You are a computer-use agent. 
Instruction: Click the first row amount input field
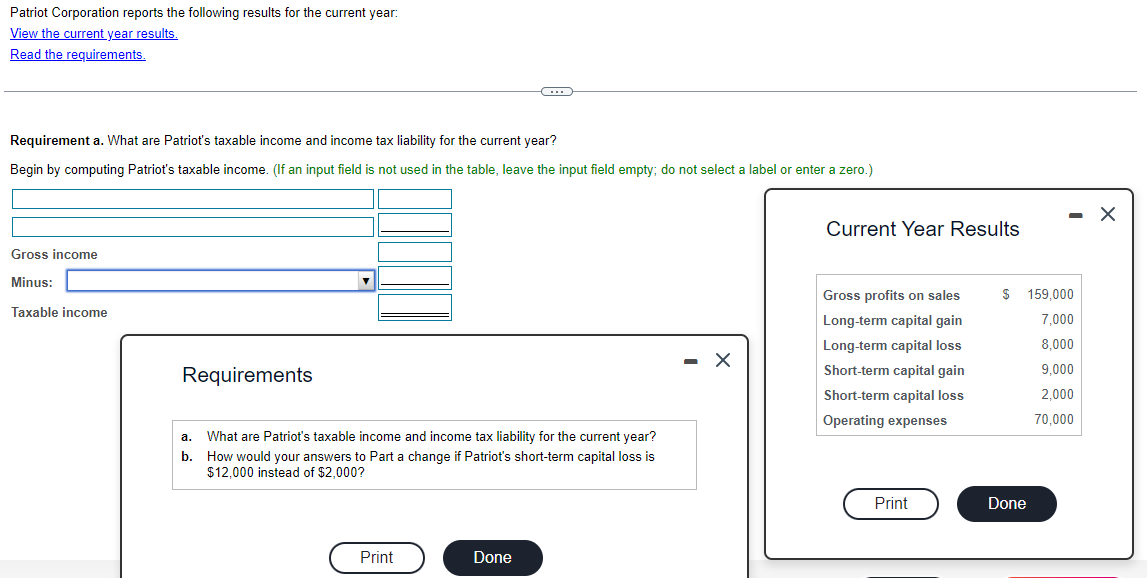[x=415, y=199]
